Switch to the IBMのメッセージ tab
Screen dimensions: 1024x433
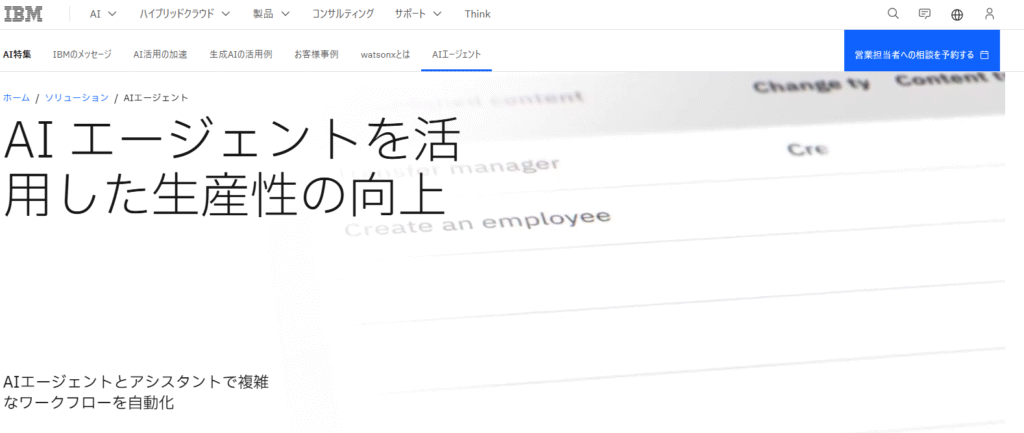(82, 54)
